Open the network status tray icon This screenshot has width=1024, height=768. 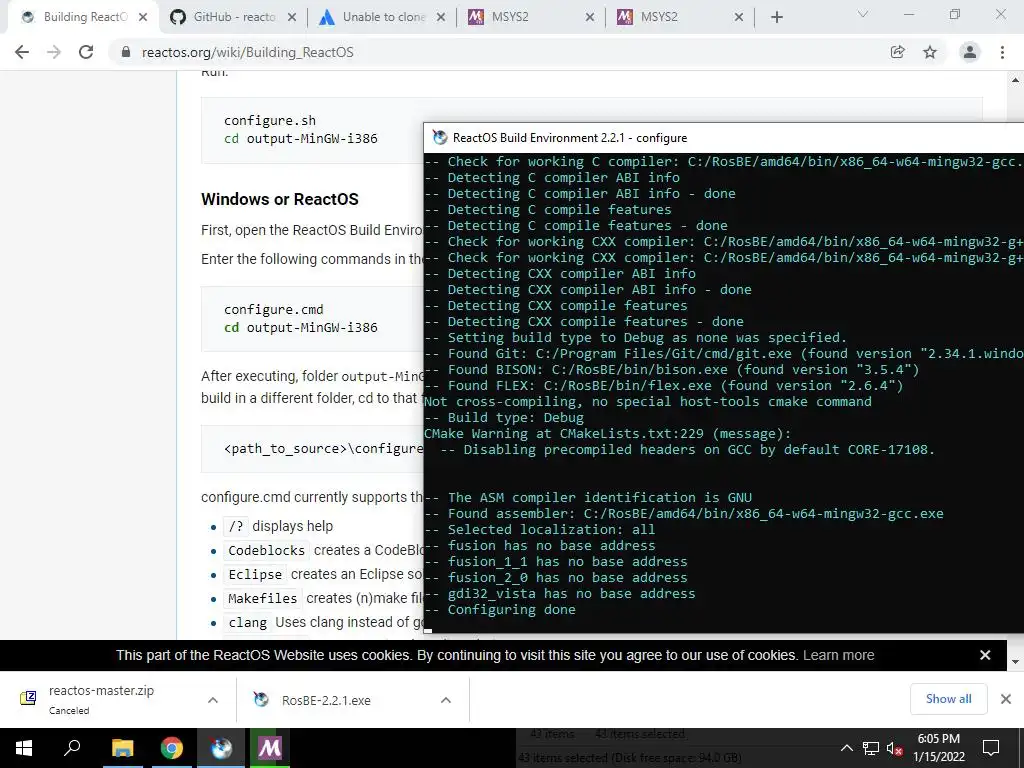(871, 748)
